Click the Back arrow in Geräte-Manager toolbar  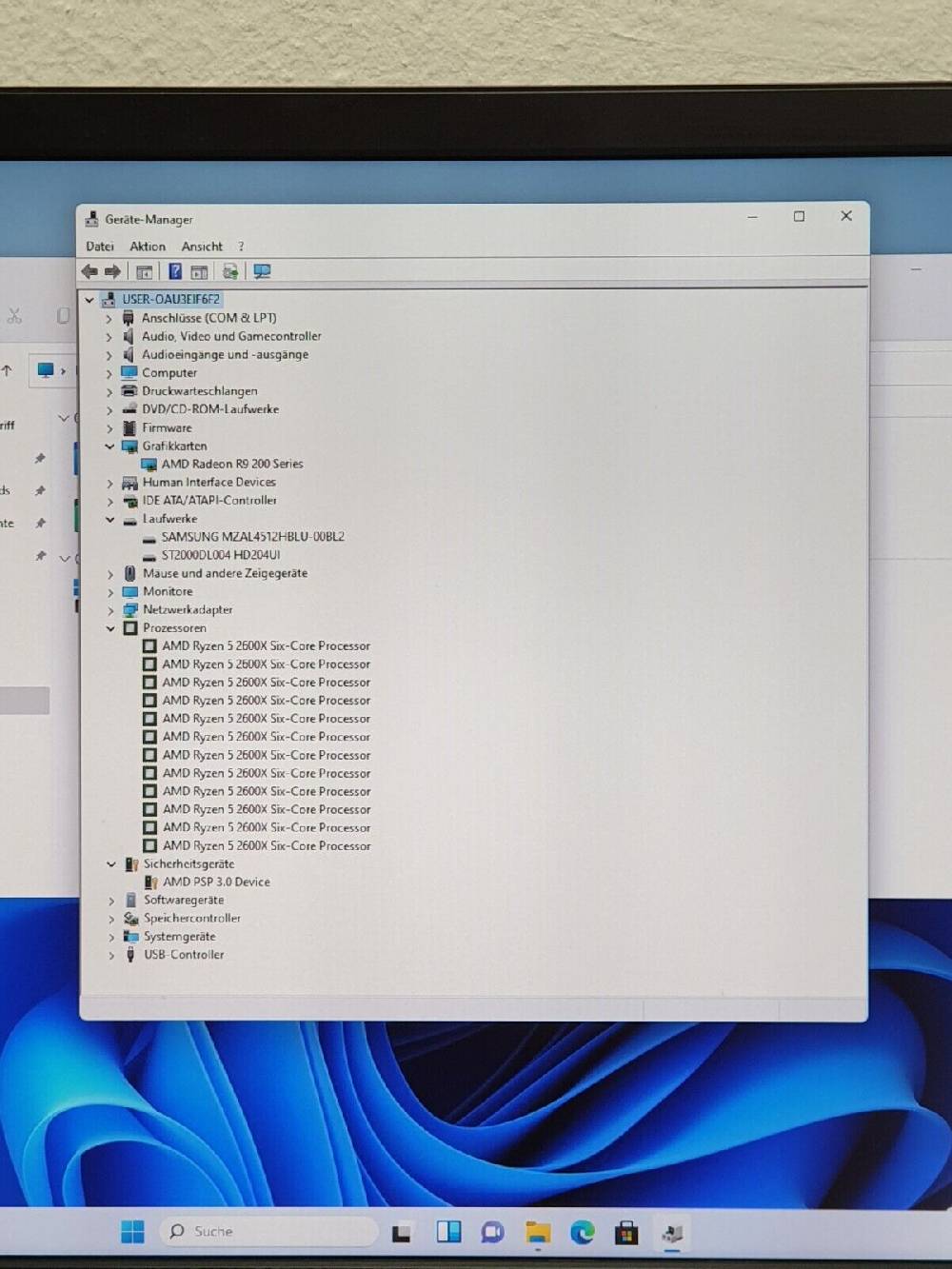click(89, 271)
